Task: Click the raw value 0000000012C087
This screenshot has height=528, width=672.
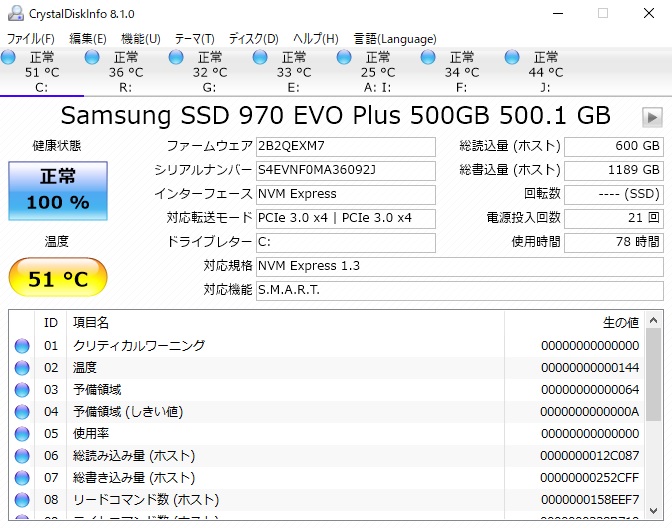Action: pyautogui.click(x=589, y=456)
